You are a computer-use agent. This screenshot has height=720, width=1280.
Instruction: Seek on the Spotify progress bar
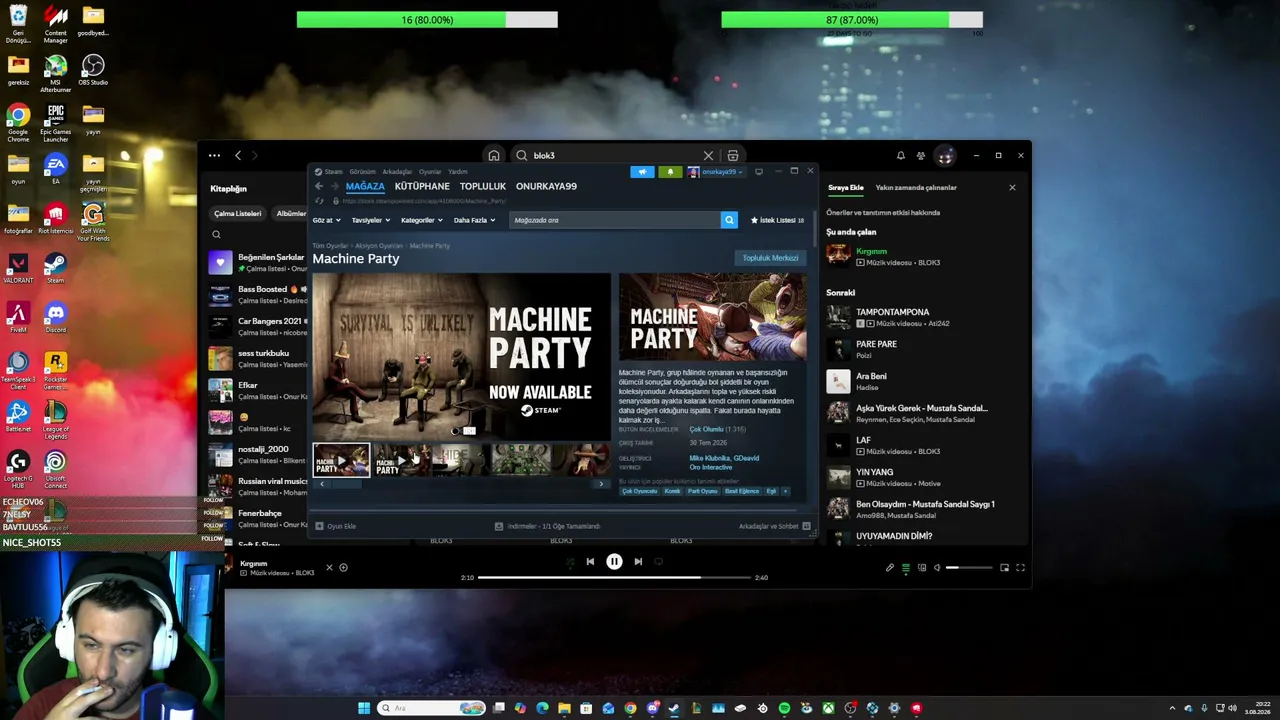pyautogui.click(x=614, y=577)
